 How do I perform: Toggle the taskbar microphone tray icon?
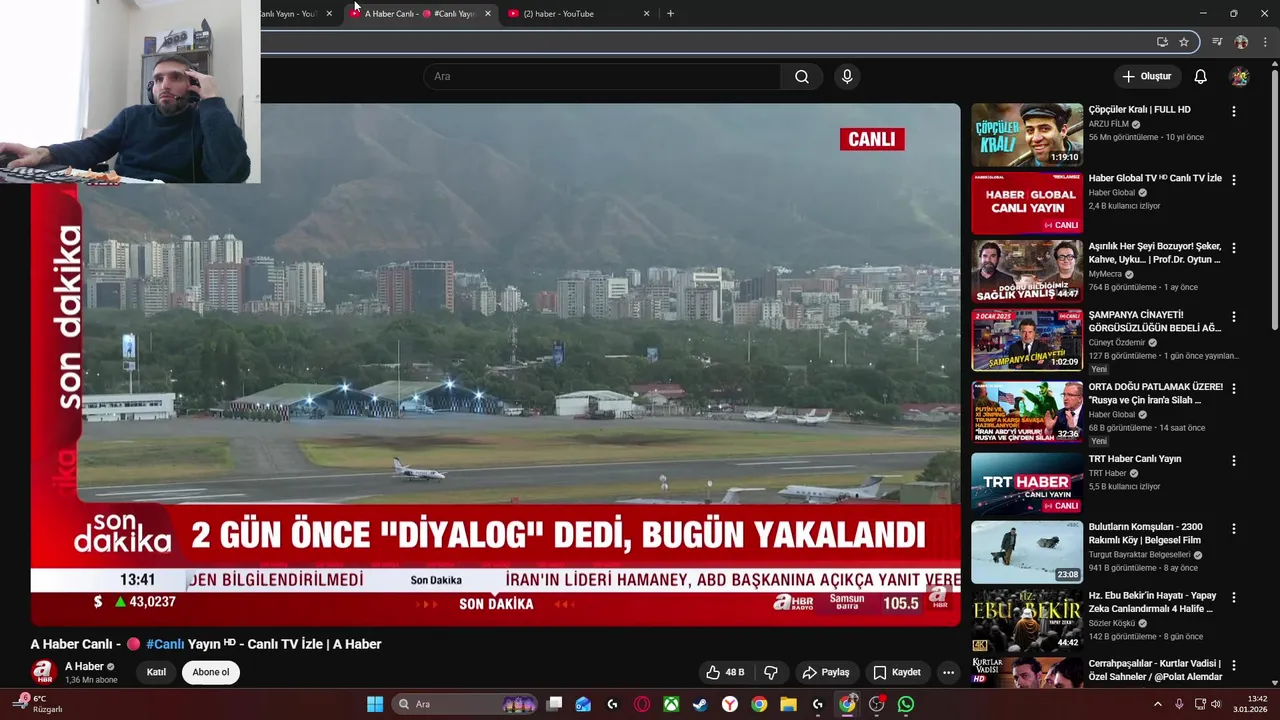point(1179,704)
